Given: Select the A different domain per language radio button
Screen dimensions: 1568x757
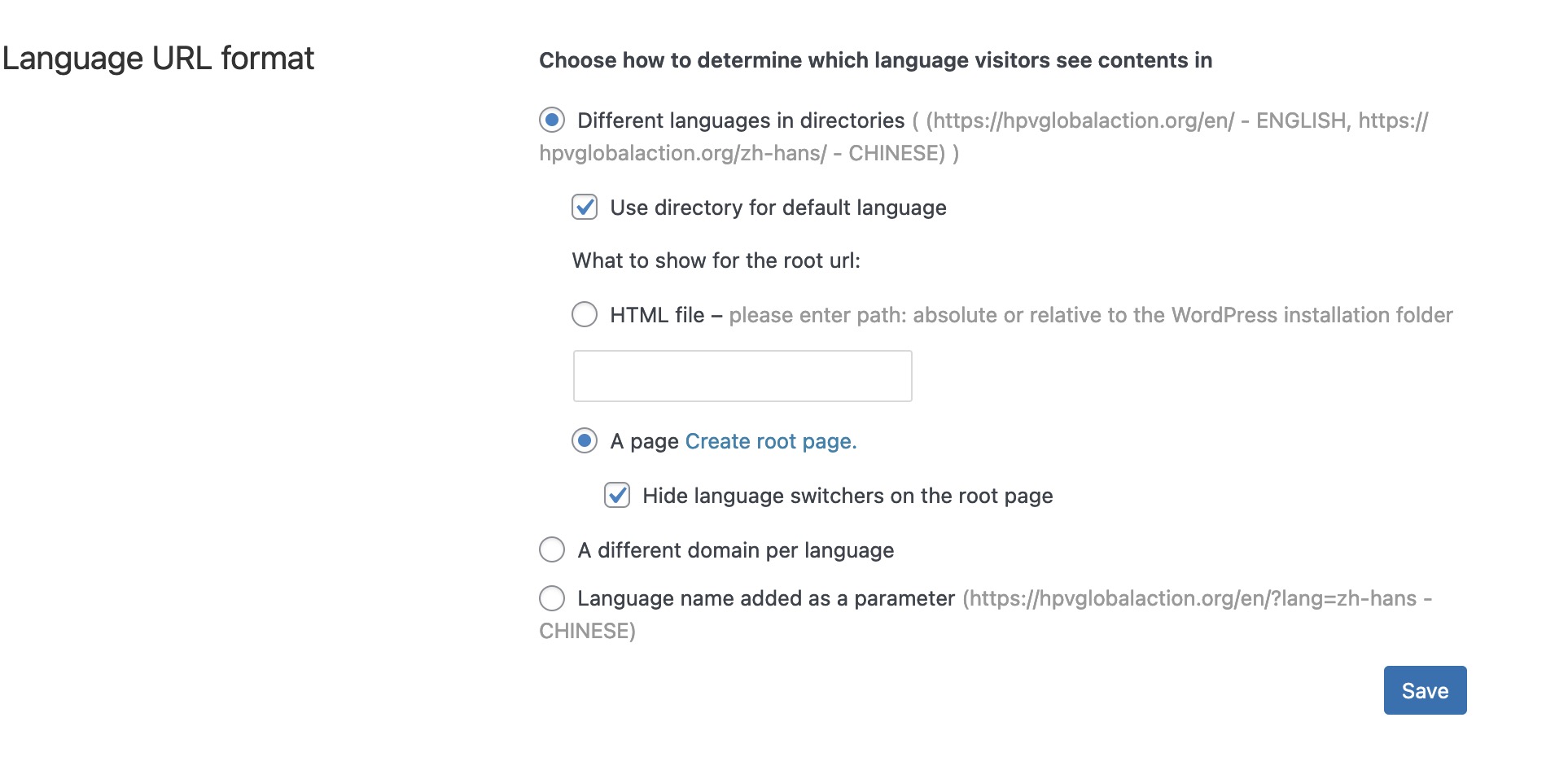Looking at the screenshot, I should click(552, 549).
